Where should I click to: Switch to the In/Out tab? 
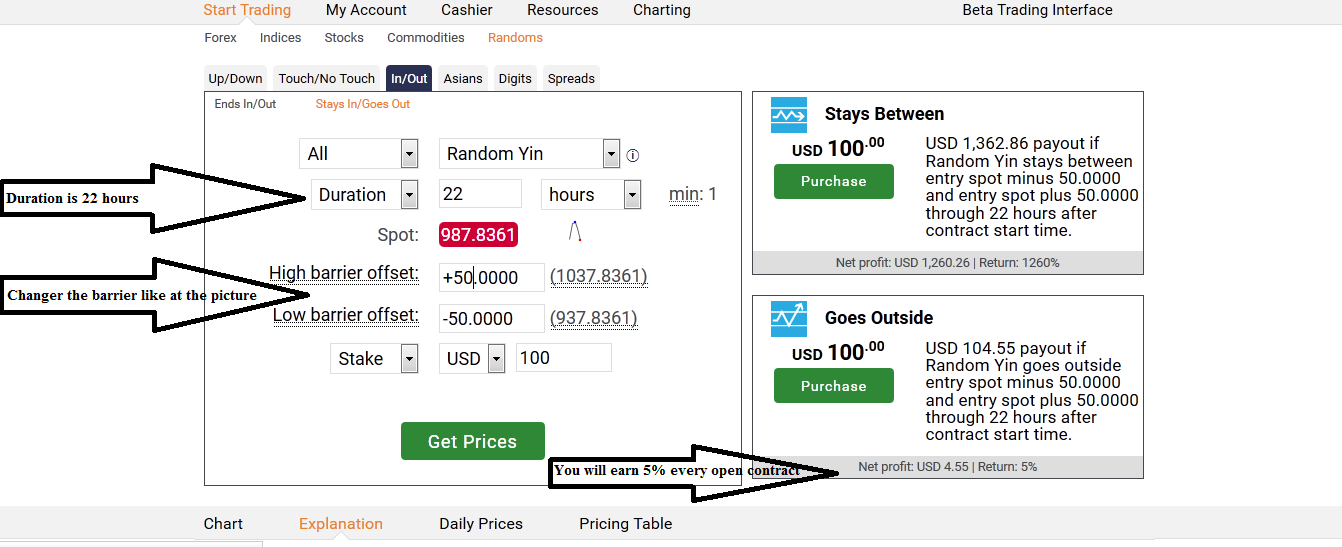point(409,78)
